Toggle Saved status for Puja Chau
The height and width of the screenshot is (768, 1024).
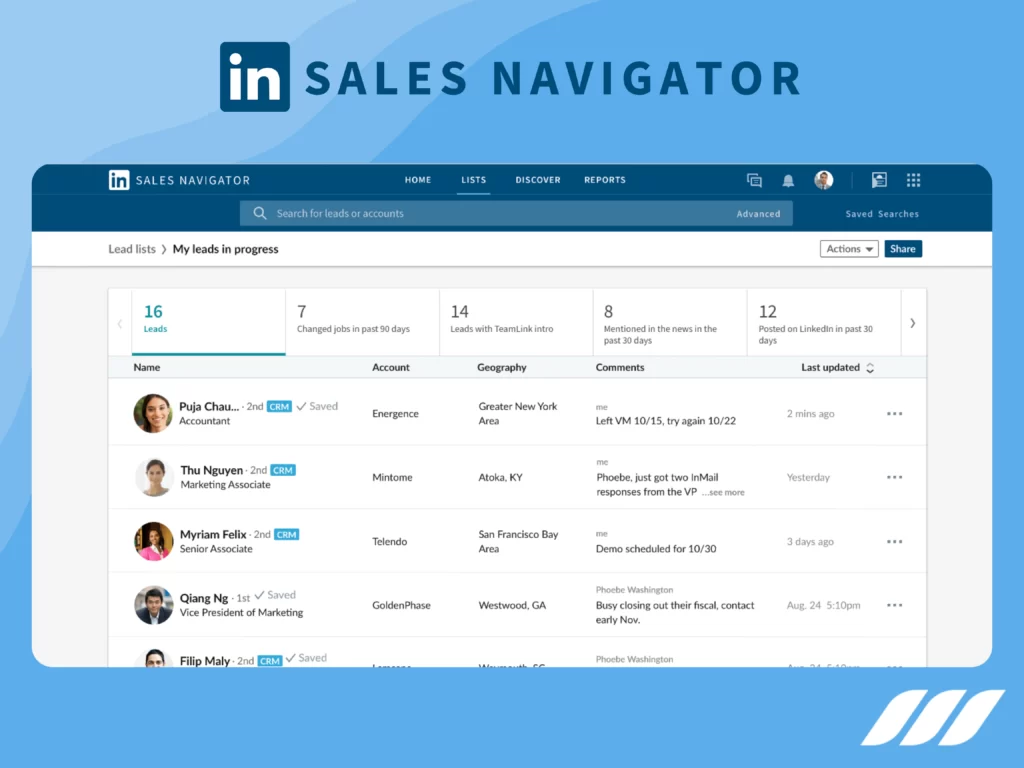(317, 406)
